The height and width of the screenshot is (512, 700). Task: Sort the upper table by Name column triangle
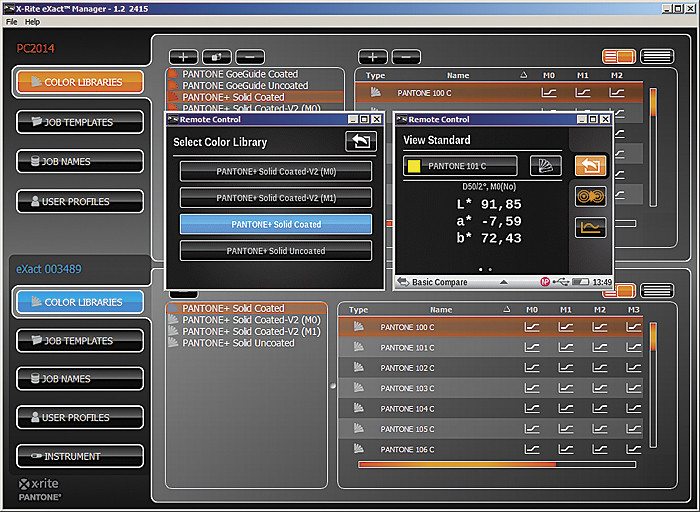(524, 75)
